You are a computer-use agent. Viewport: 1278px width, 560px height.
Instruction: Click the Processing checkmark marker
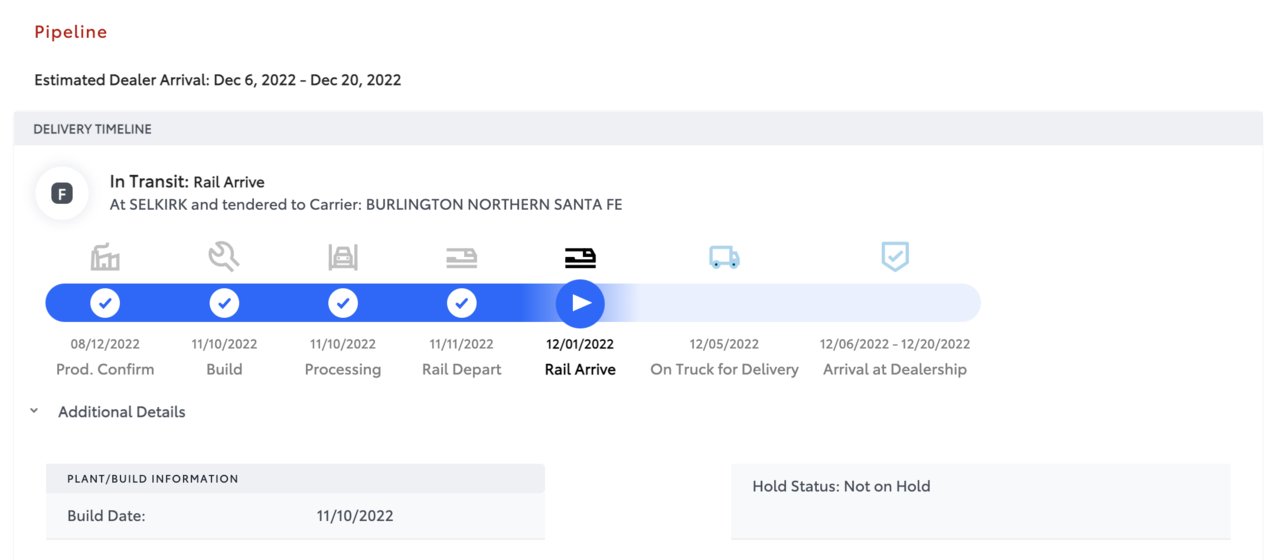pyautogui.click(x=343, y=302)
